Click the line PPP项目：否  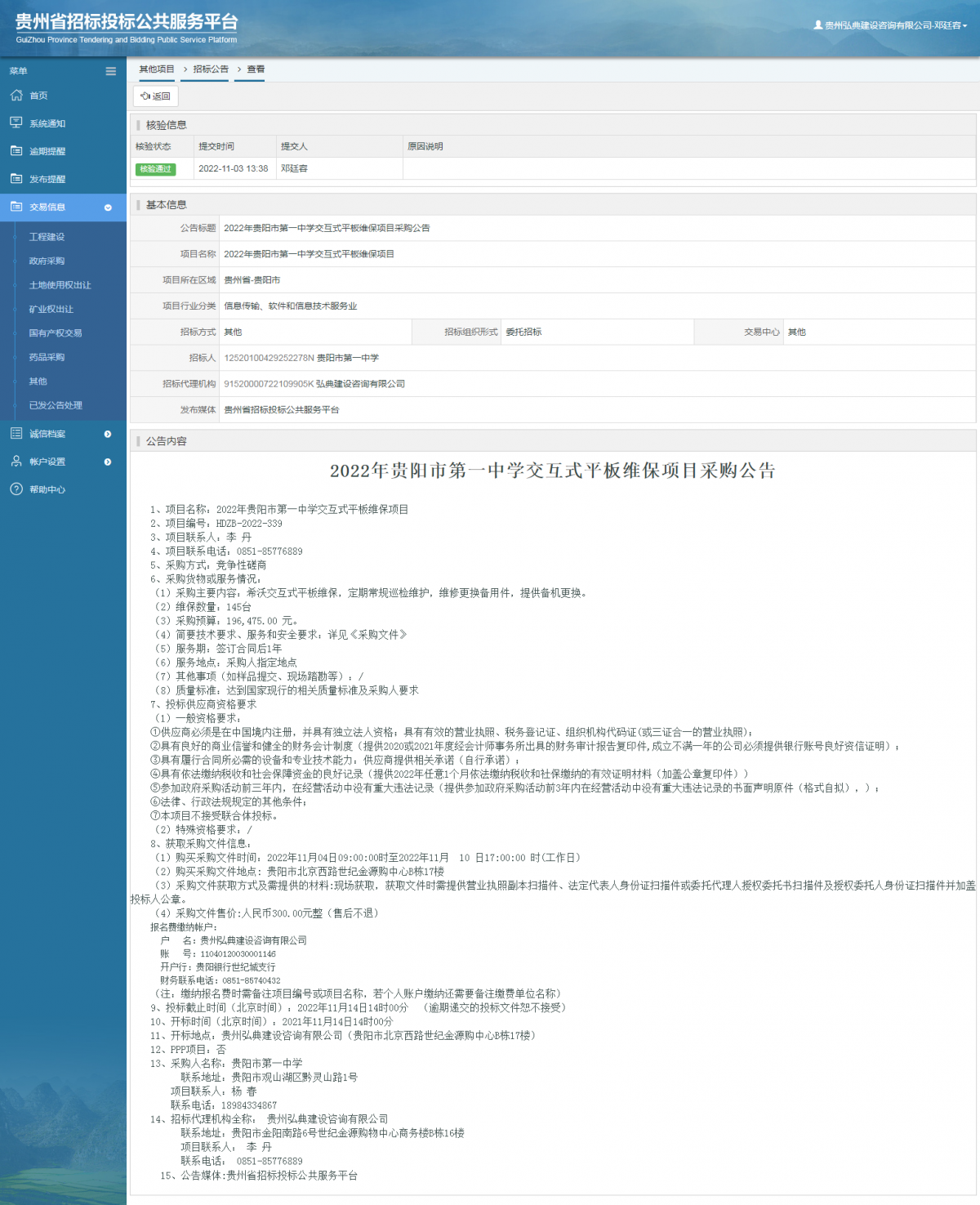[188, 1050]
